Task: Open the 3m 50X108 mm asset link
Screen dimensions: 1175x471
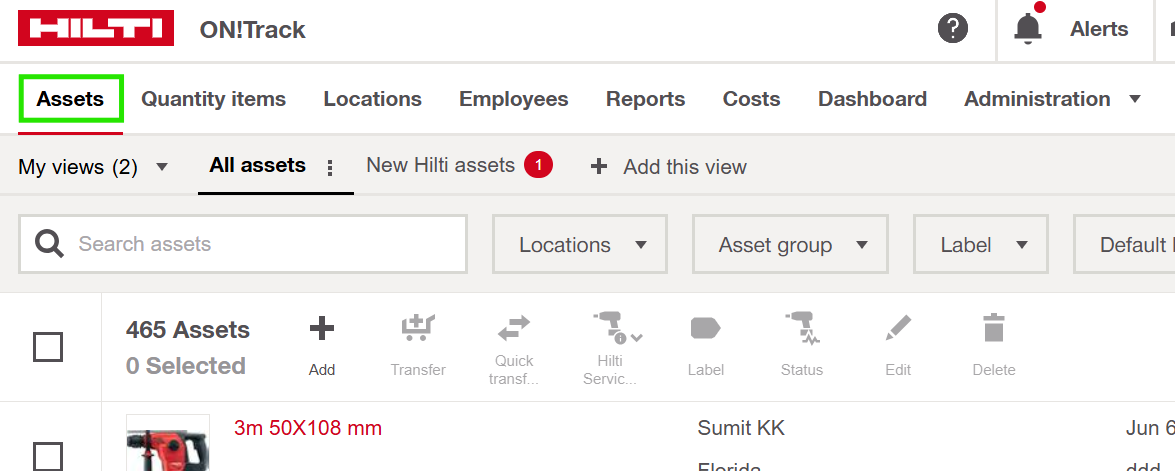Action: (x=308, y=428)
